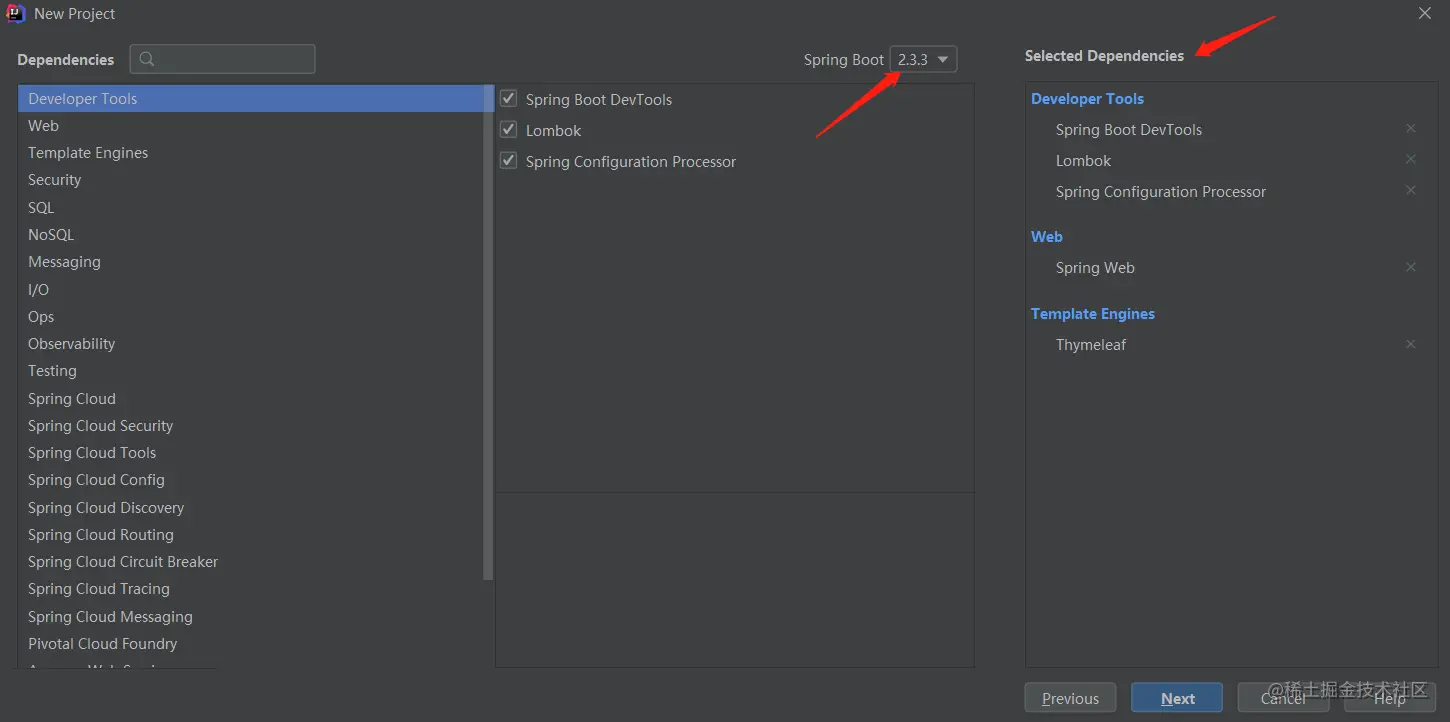
Task: Click the search magnifier icon
Action: pos(147,59)
